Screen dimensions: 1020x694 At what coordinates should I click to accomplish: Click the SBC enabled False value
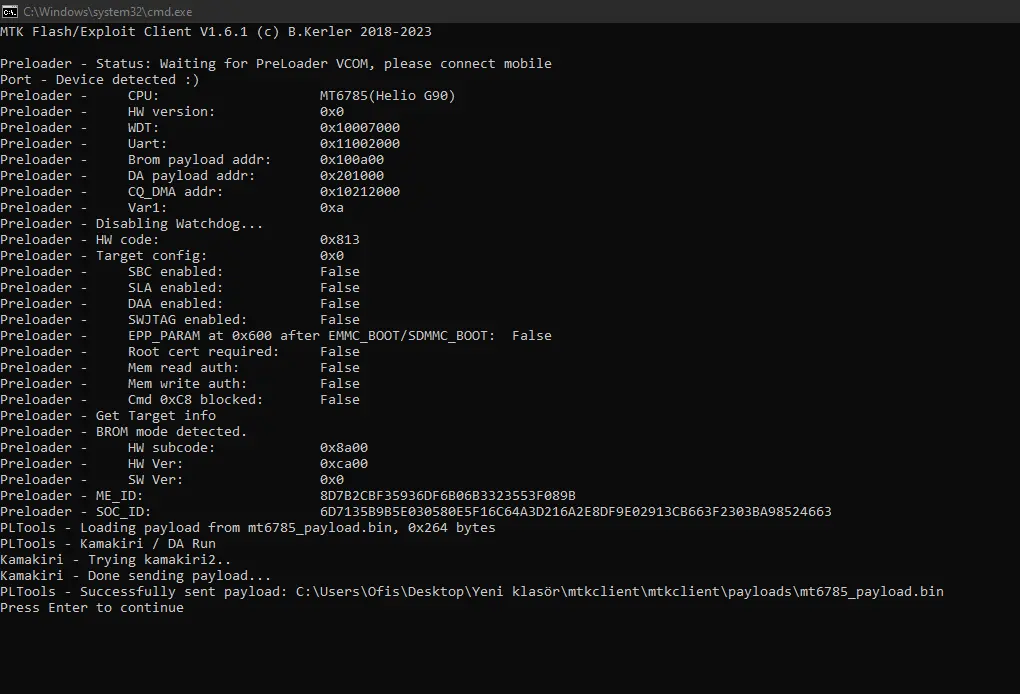pyautogui.click(x=340, y=271)
